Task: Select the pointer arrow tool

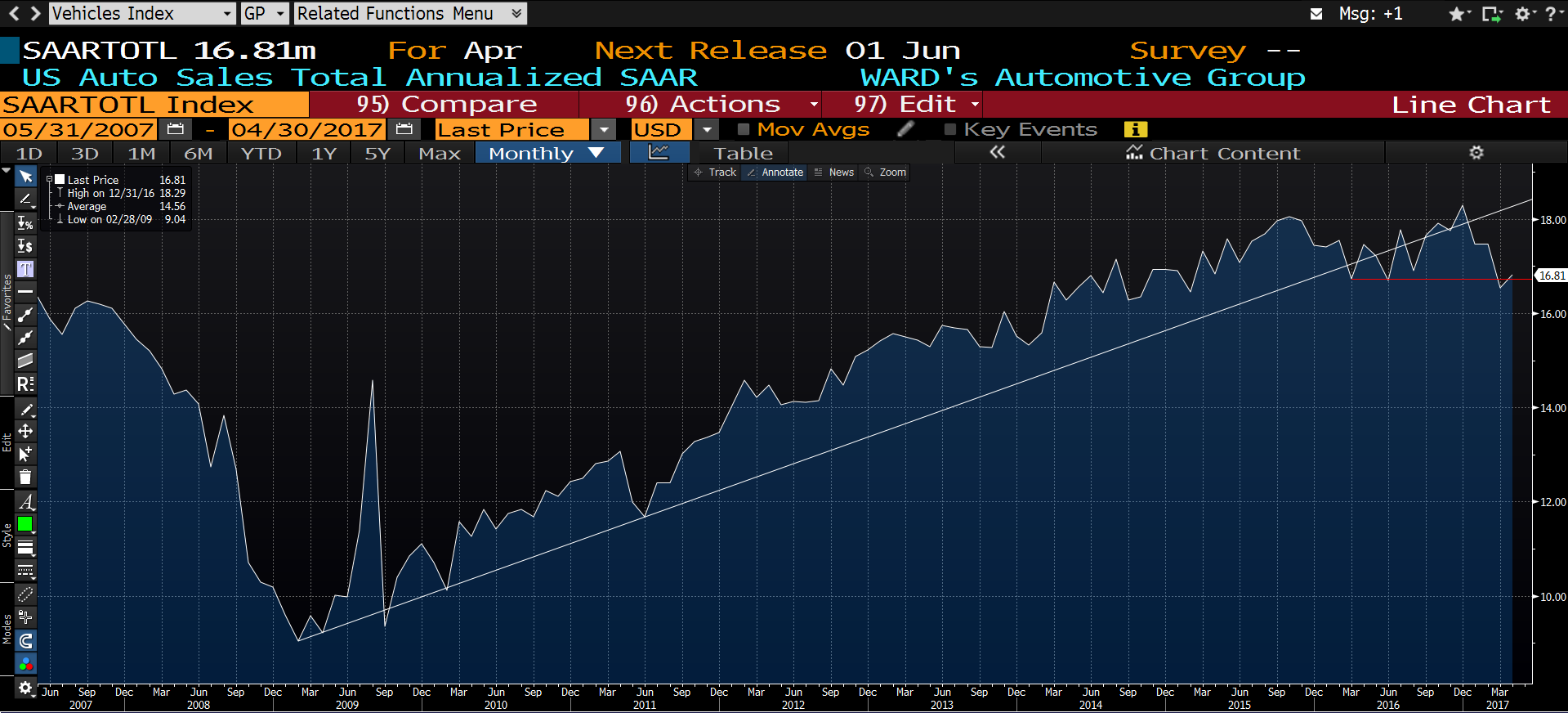Action: pyautogui.click(x=25, y=177)
